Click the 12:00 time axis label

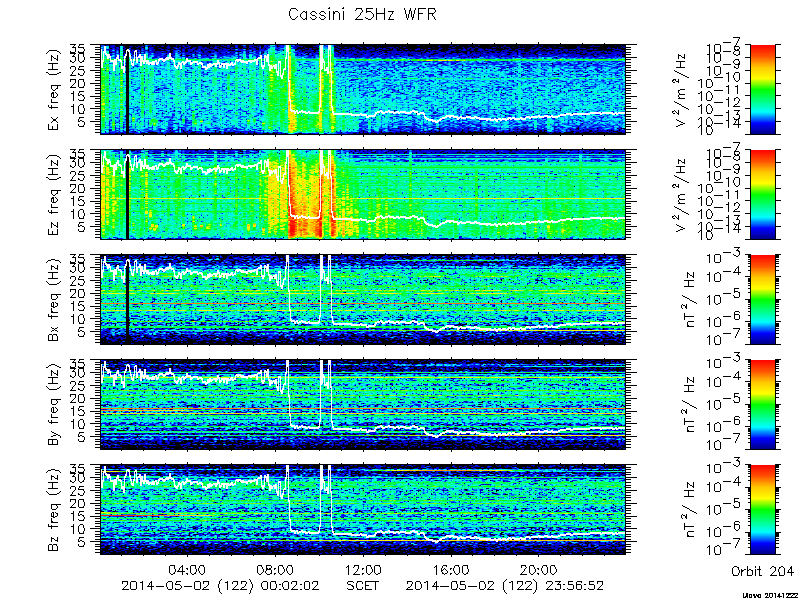pyautogui.click(x=363, y=569)
